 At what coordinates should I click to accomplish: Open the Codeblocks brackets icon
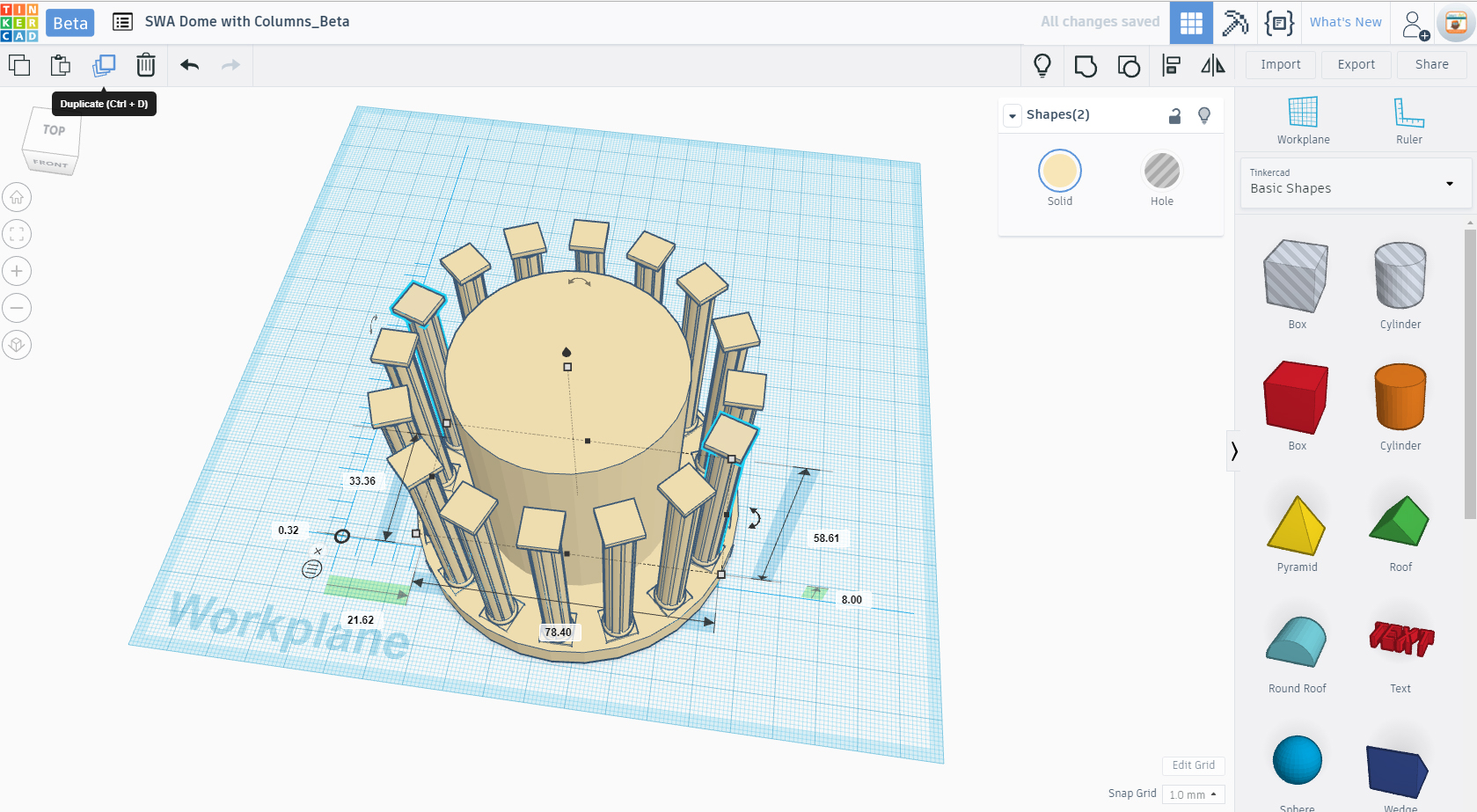[1279, 23]
